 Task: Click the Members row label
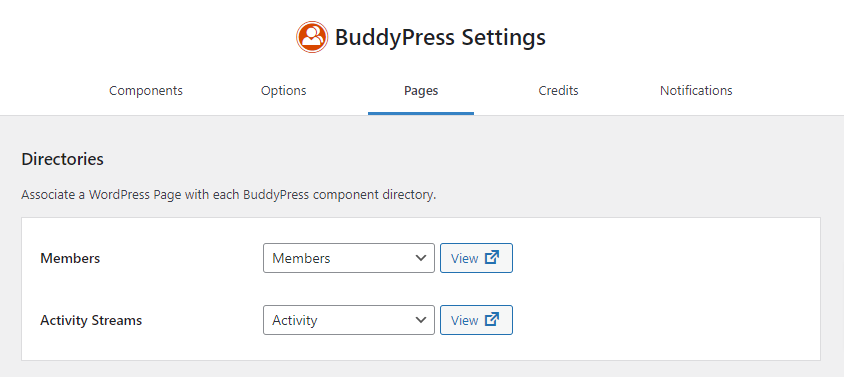click(x=70, y=259)
